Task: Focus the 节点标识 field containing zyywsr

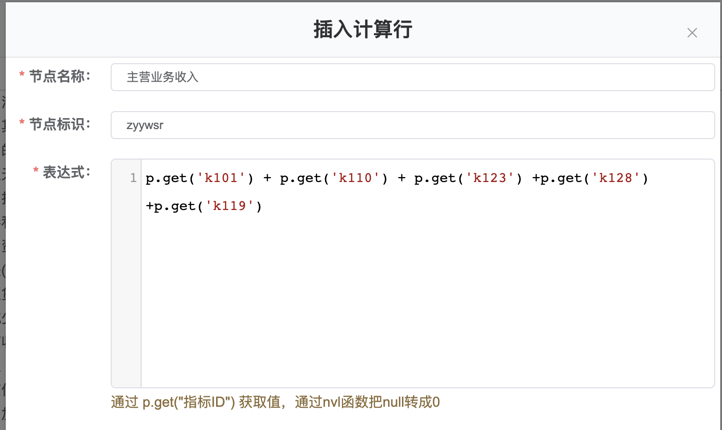Action: point(412,125)
